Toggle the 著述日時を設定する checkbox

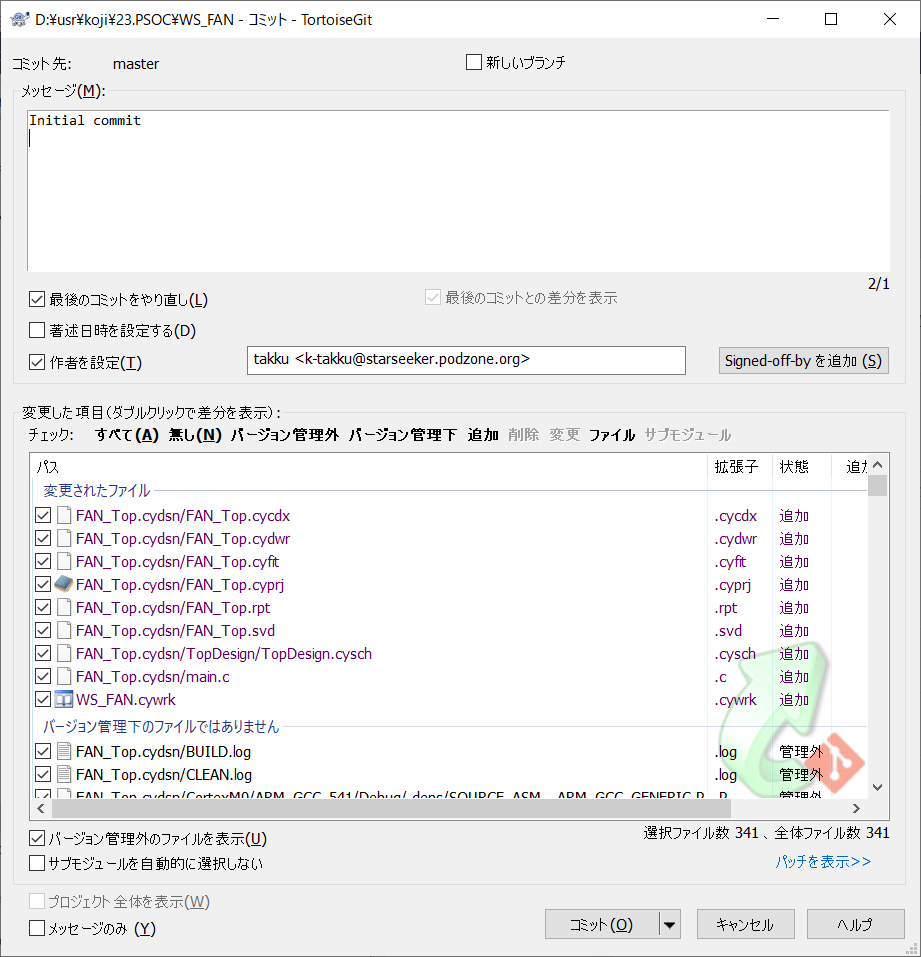coord(38,330)
